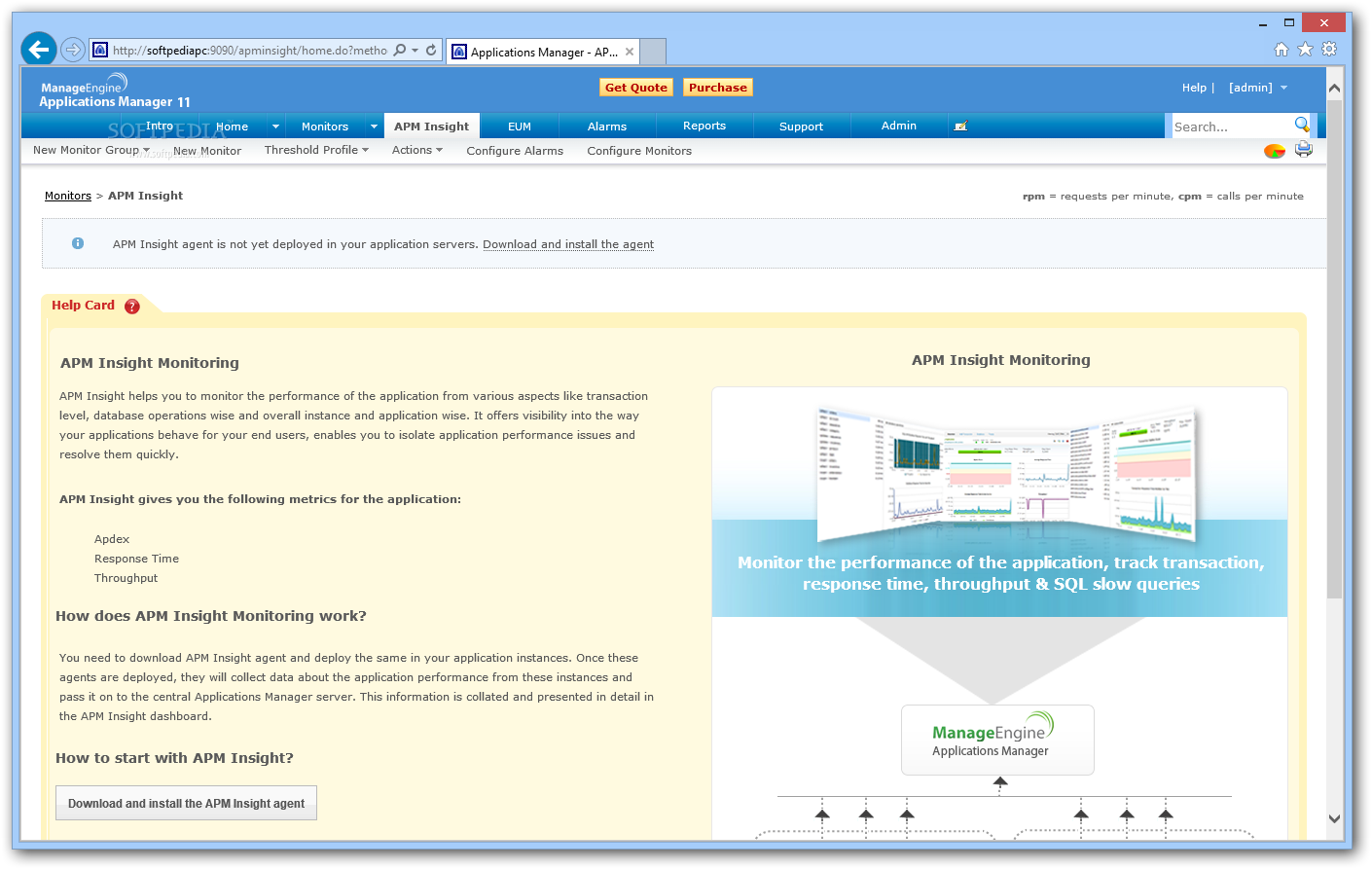Click the ManageEngine Applications Manager diagram box
1372x869 pixels.
[997, 740]
